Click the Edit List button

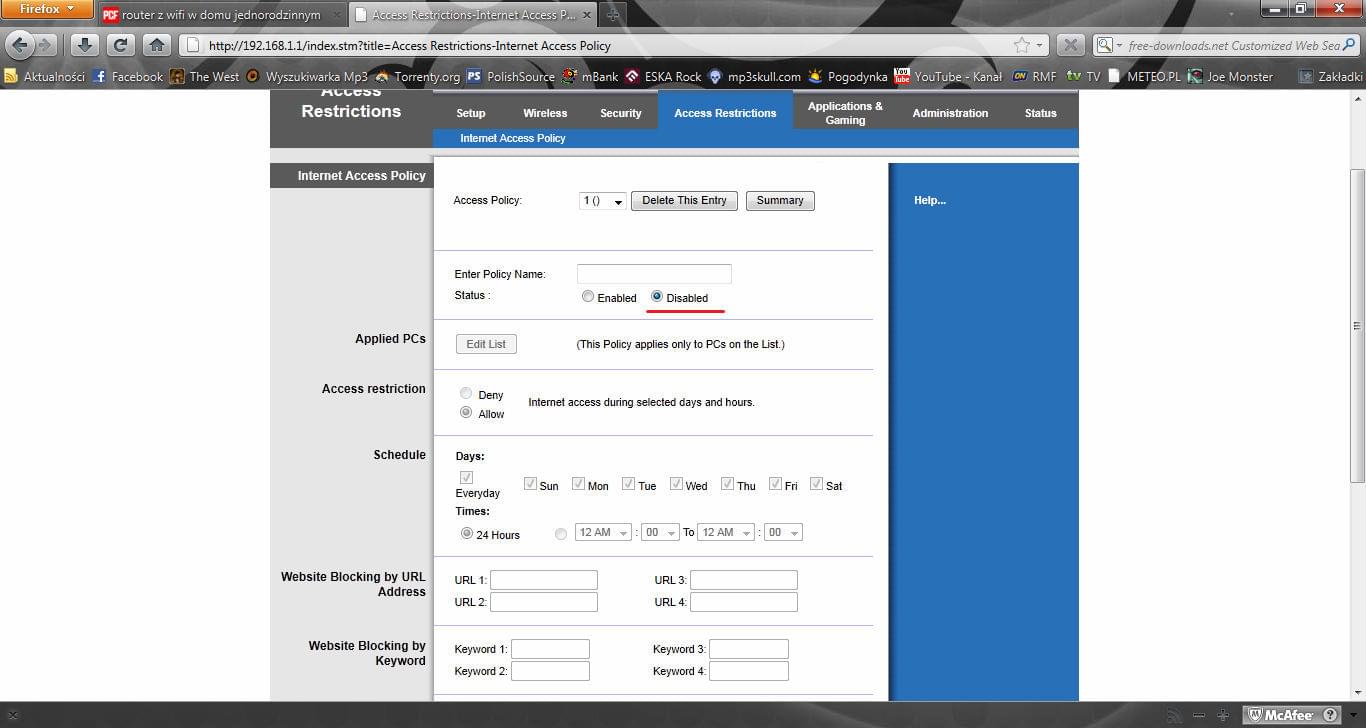click(x=486, y=344)
